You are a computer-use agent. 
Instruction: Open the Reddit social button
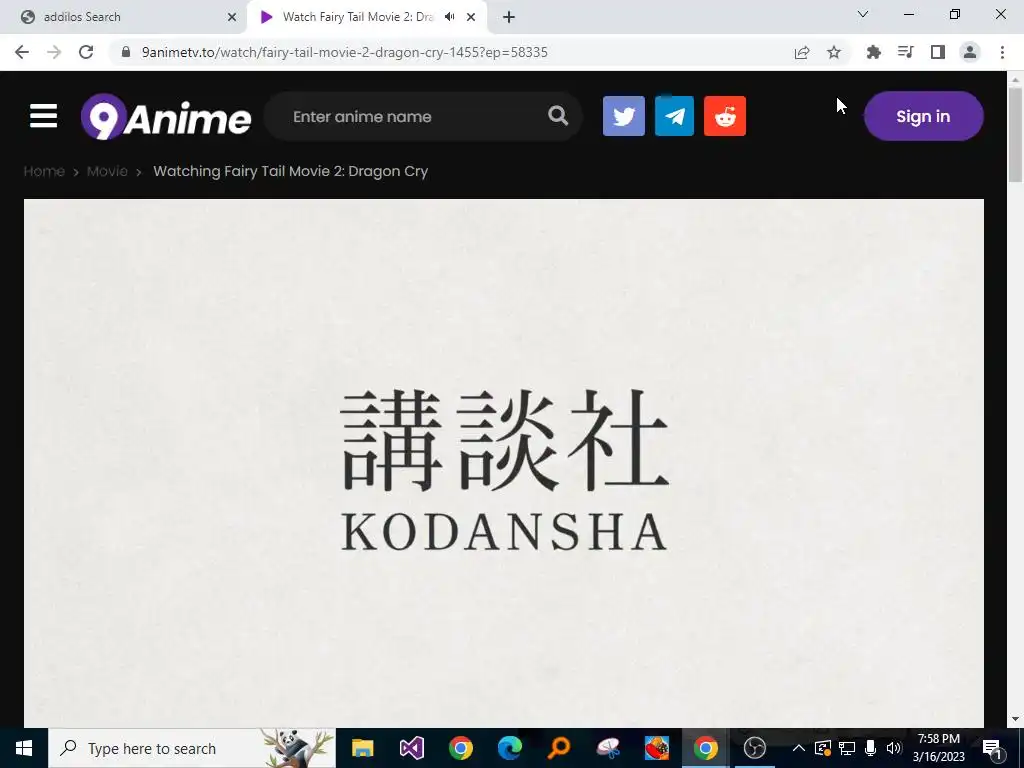point(725,116)
